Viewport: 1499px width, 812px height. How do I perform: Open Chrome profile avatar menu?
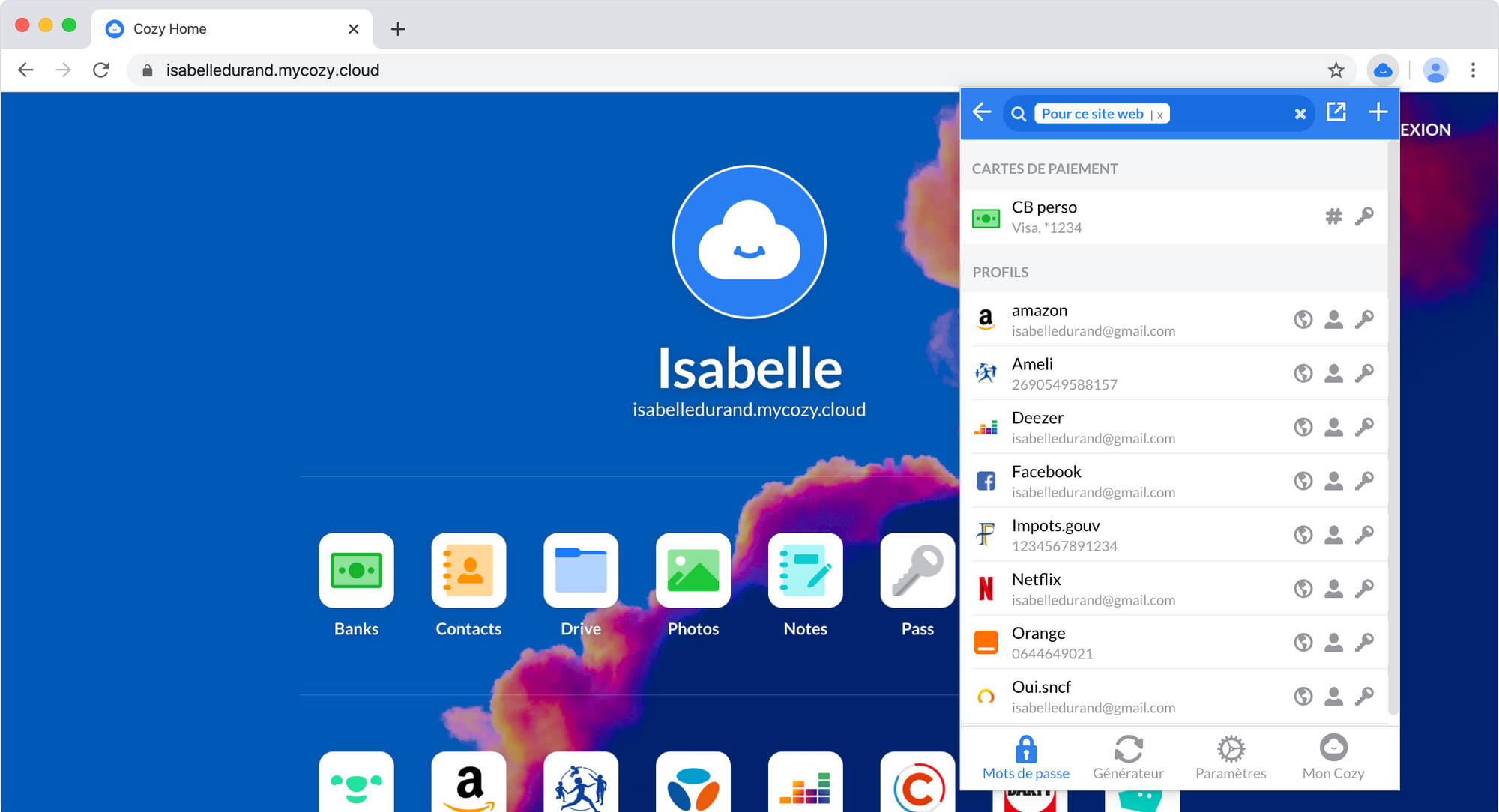(1435, 70)
